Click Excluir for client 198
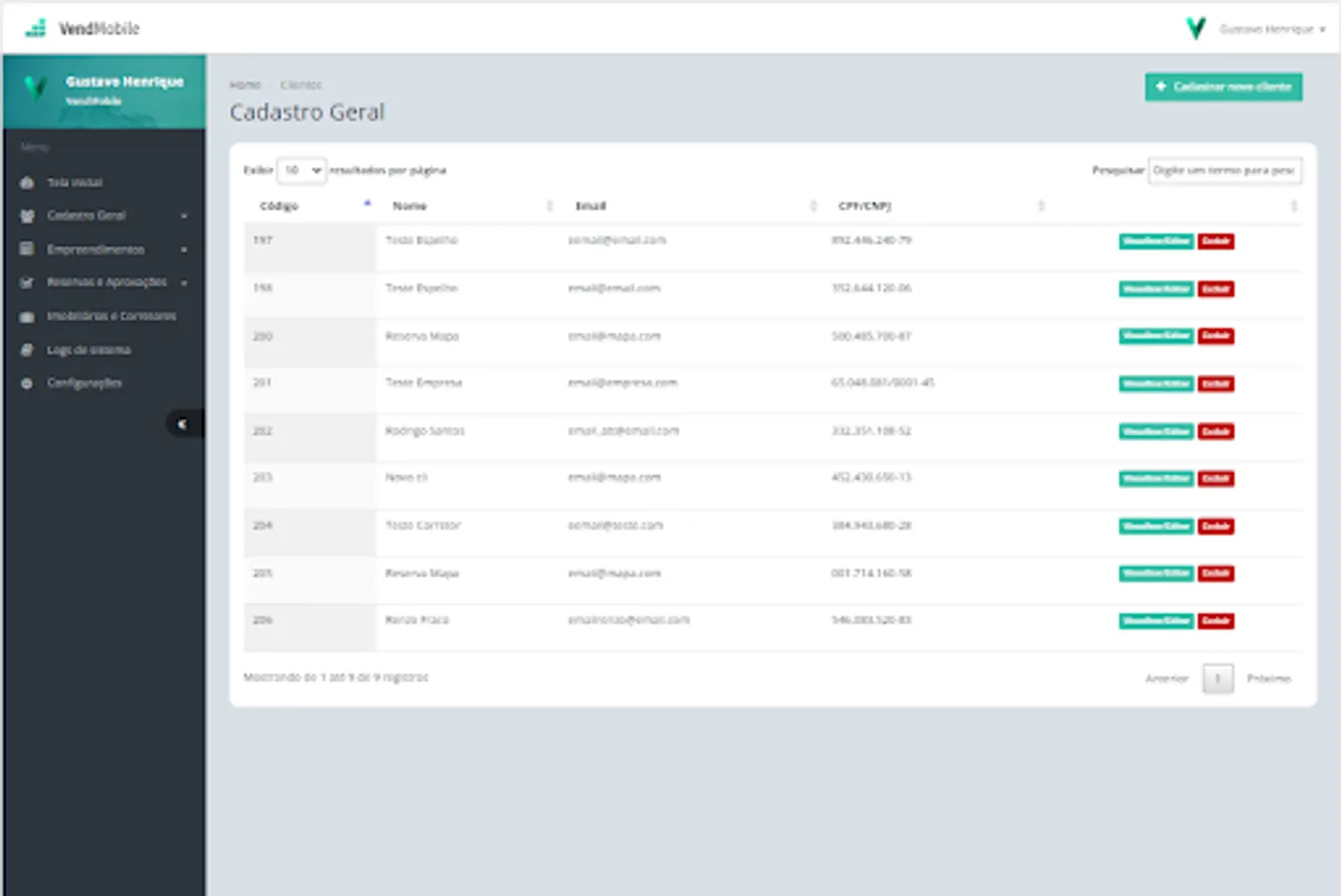Image resolution: width=1341 pixels, height=896 pixels. pyautogui.click(x=1216, y=289)
